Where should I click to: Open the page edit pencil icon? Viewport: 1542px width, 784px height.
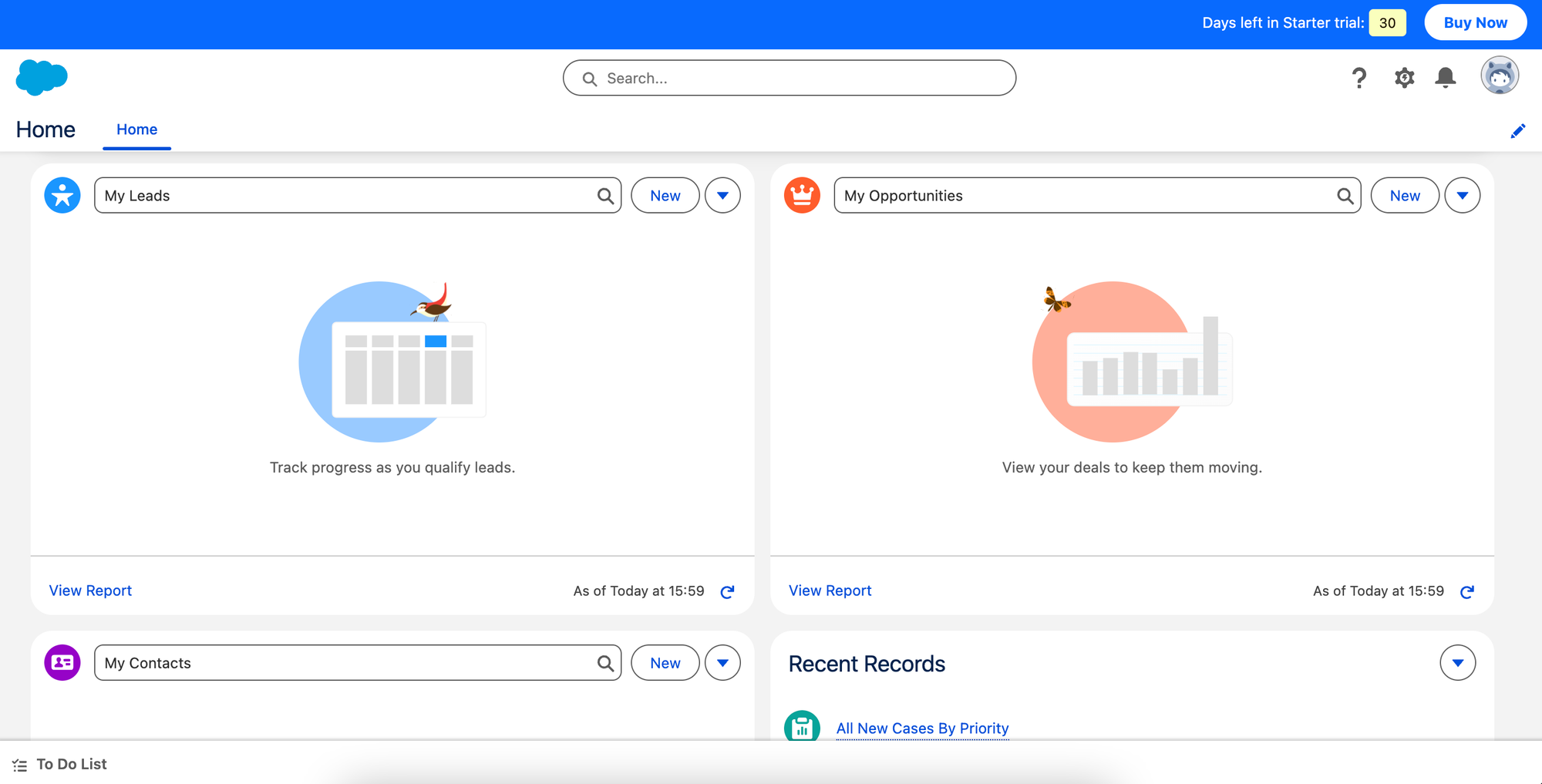(x=1518, y=131)
